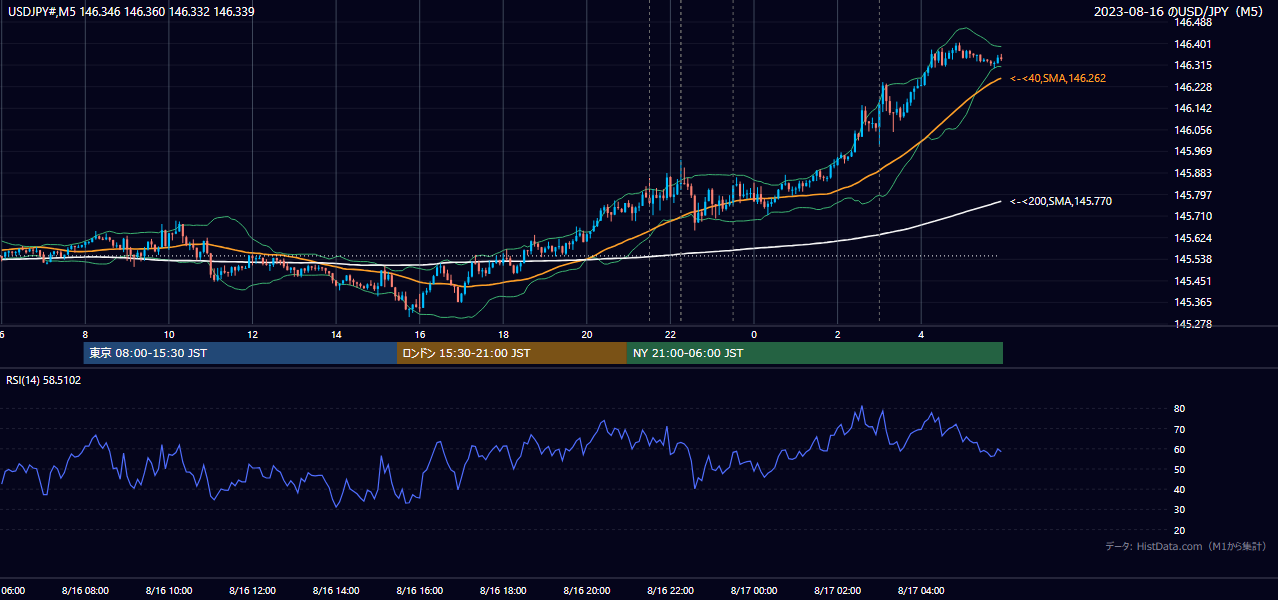Viewport: 1278px width, 600px height.
Task: Click hour label 12 under price chart
Action: point(253,334)
